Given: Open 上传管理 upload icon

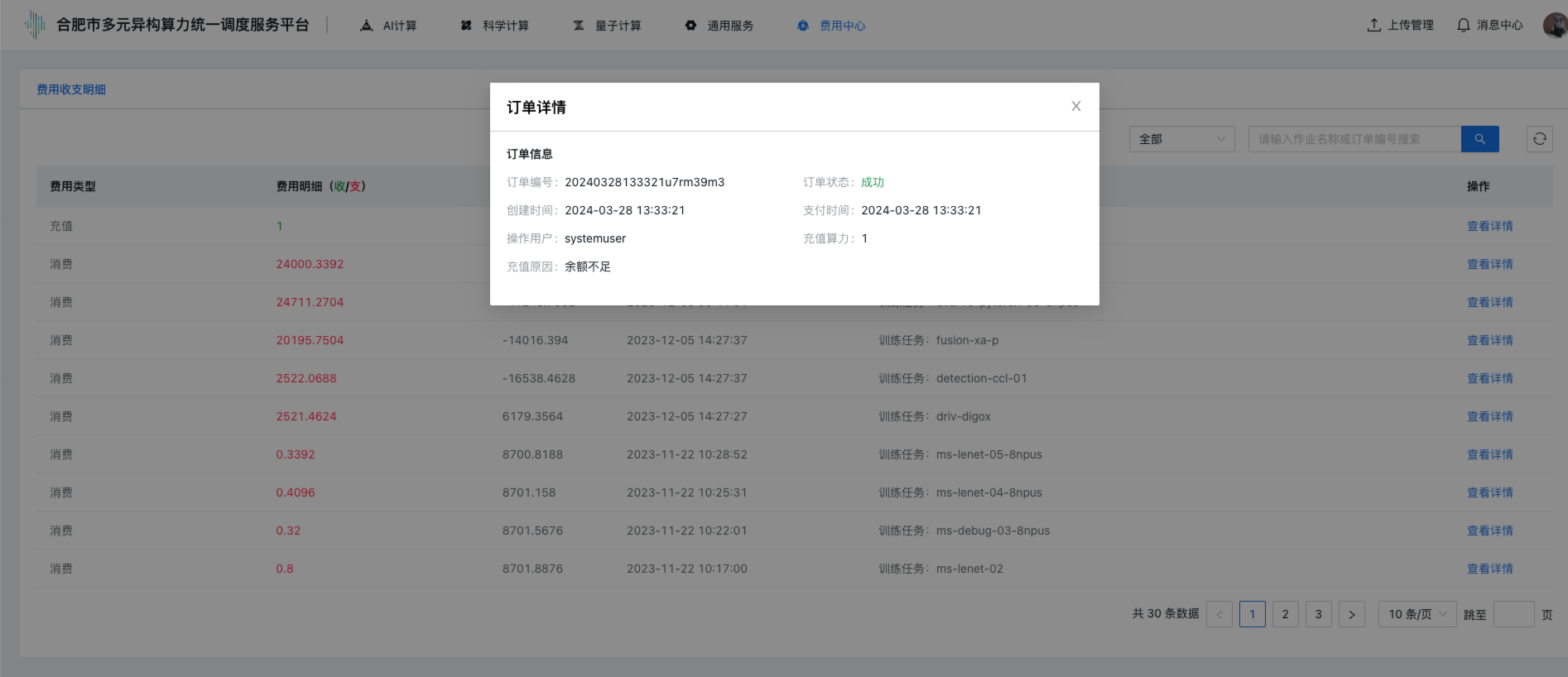Looking at the screenshot, I should click(x=1374, y=25).
